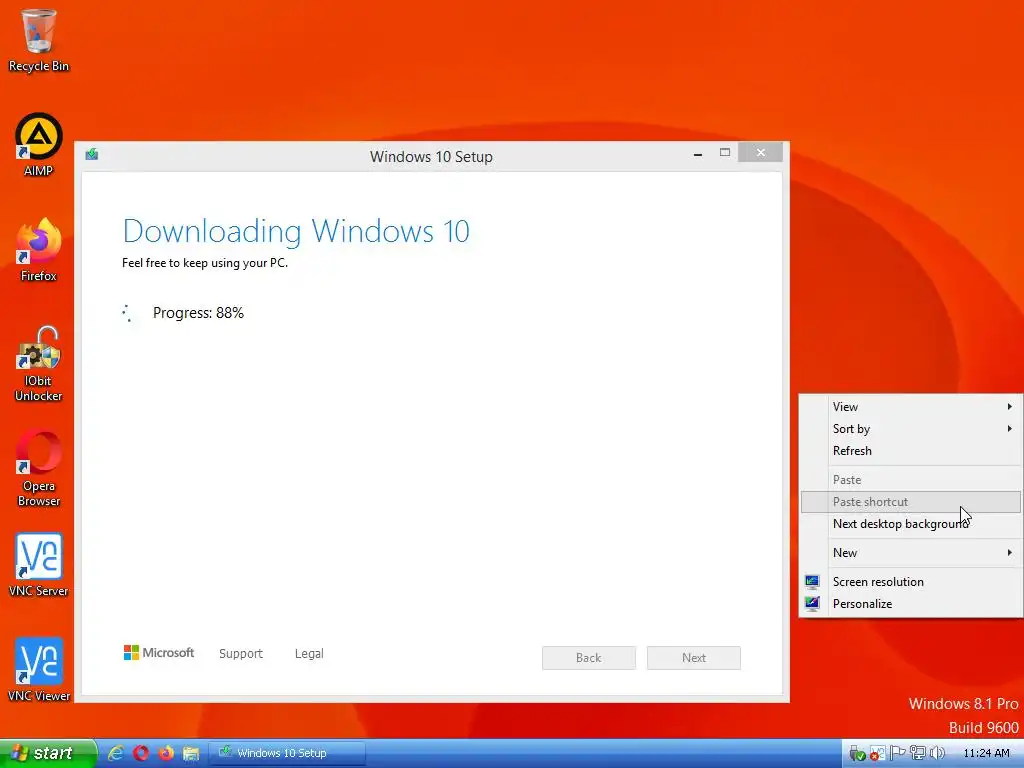This screenshot has height=768, width=1024.
Task: Select the Firefox desktop shortcut
Action: click(x=38, y=249)
